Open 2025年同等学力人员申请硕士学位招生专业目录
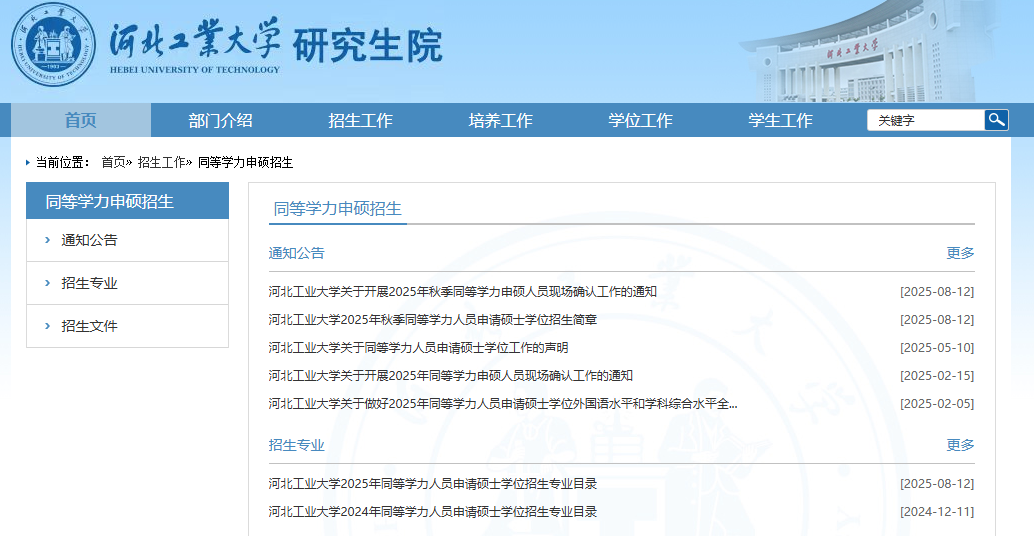Image resolution: width=1034 pixels, height=536 pixels. point(433,484)
